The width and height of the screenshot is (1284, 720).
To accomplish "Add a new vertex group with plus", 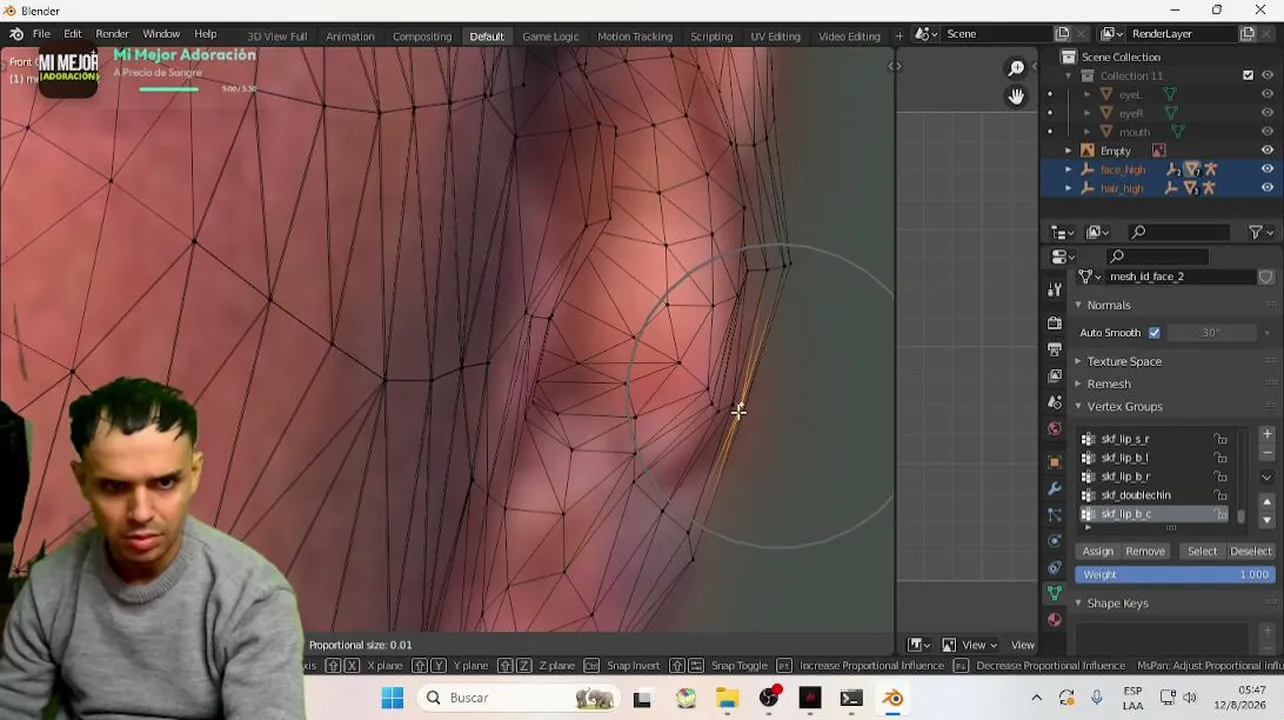I will point(1267,434).
